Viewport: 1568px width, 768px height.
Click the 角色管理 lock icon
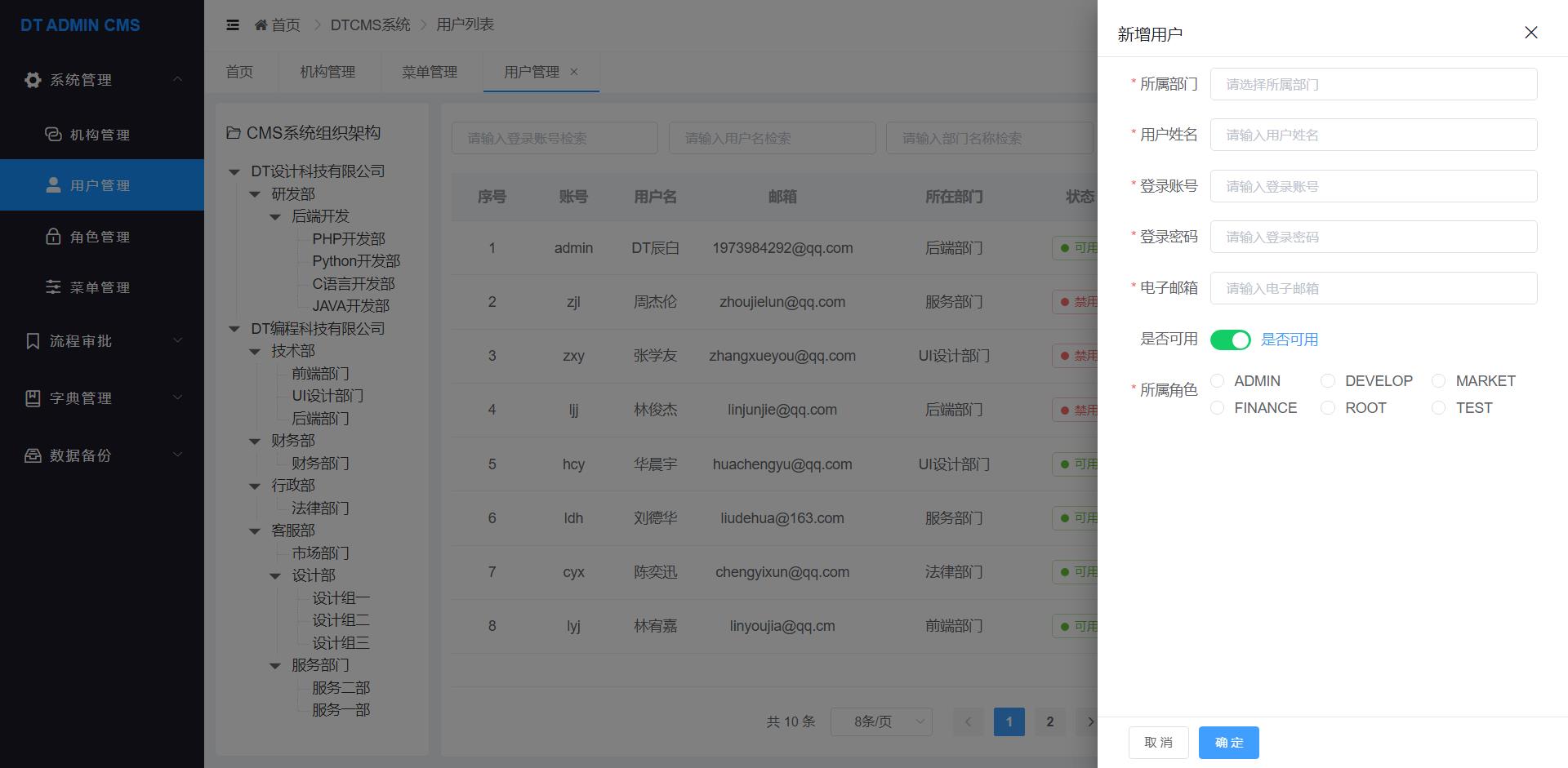pyautogui.click(x=53, y=237)
